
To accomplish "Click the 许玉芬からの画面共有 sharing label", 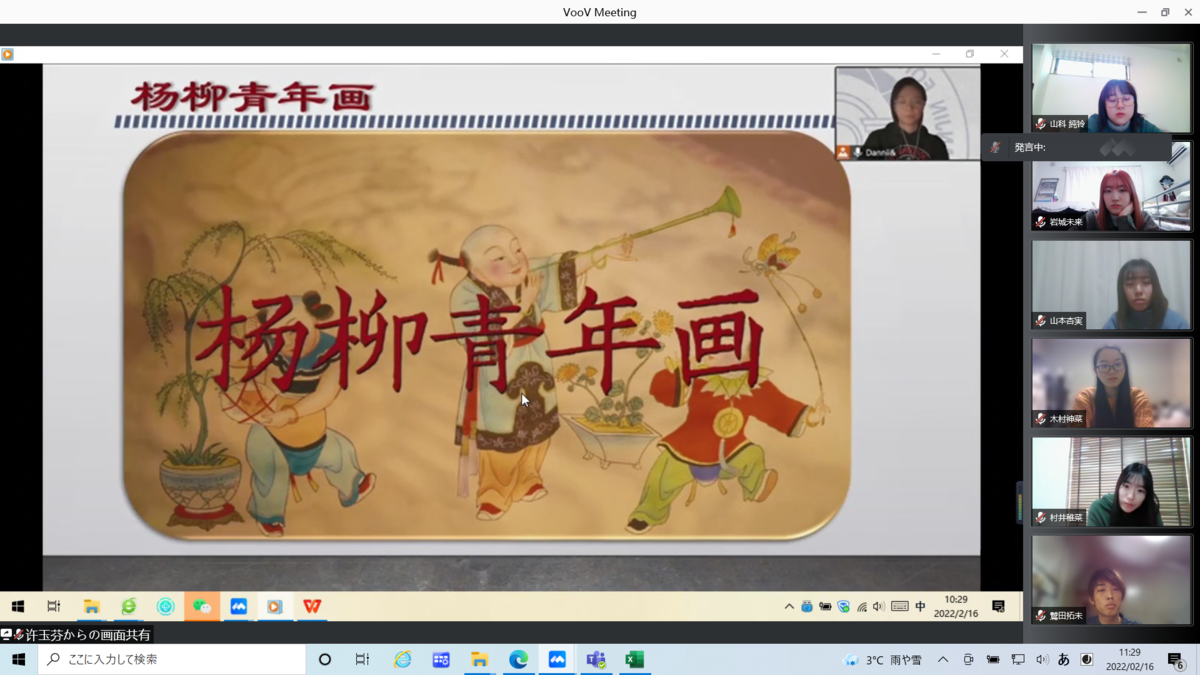I will point(88,635).
